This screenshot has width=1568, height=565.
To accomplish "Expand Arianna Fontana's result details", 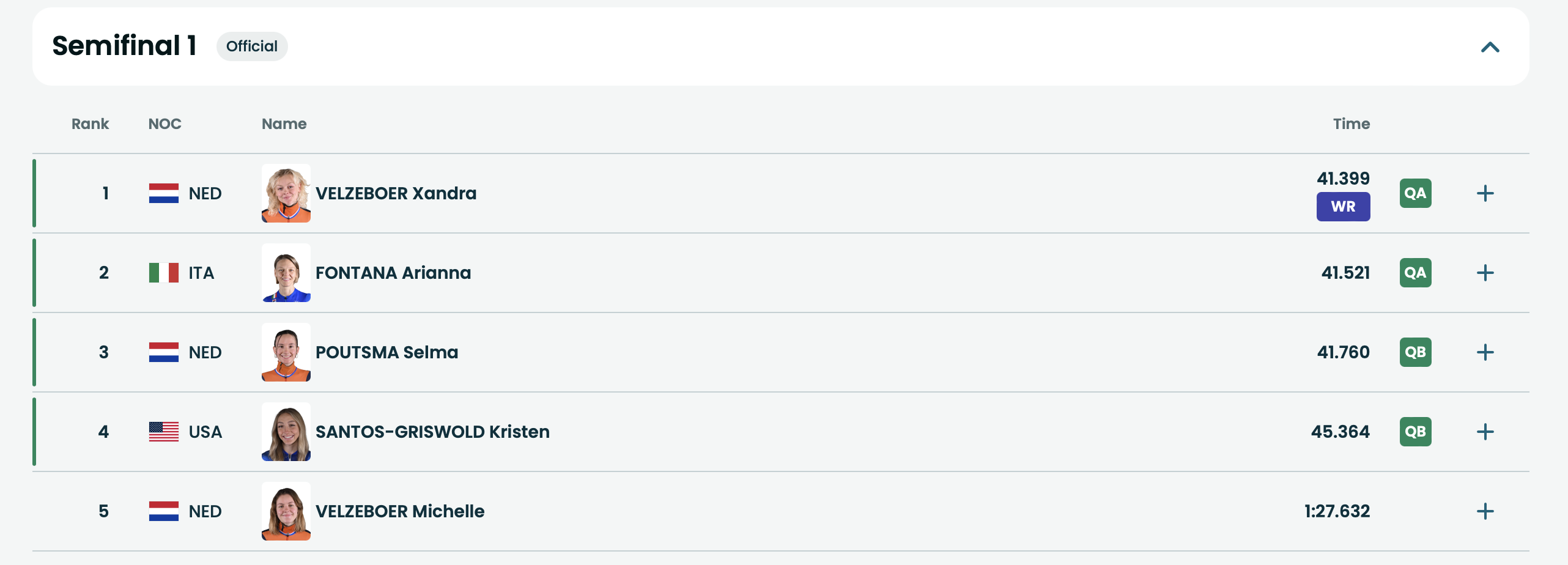I will point(1485,273).
